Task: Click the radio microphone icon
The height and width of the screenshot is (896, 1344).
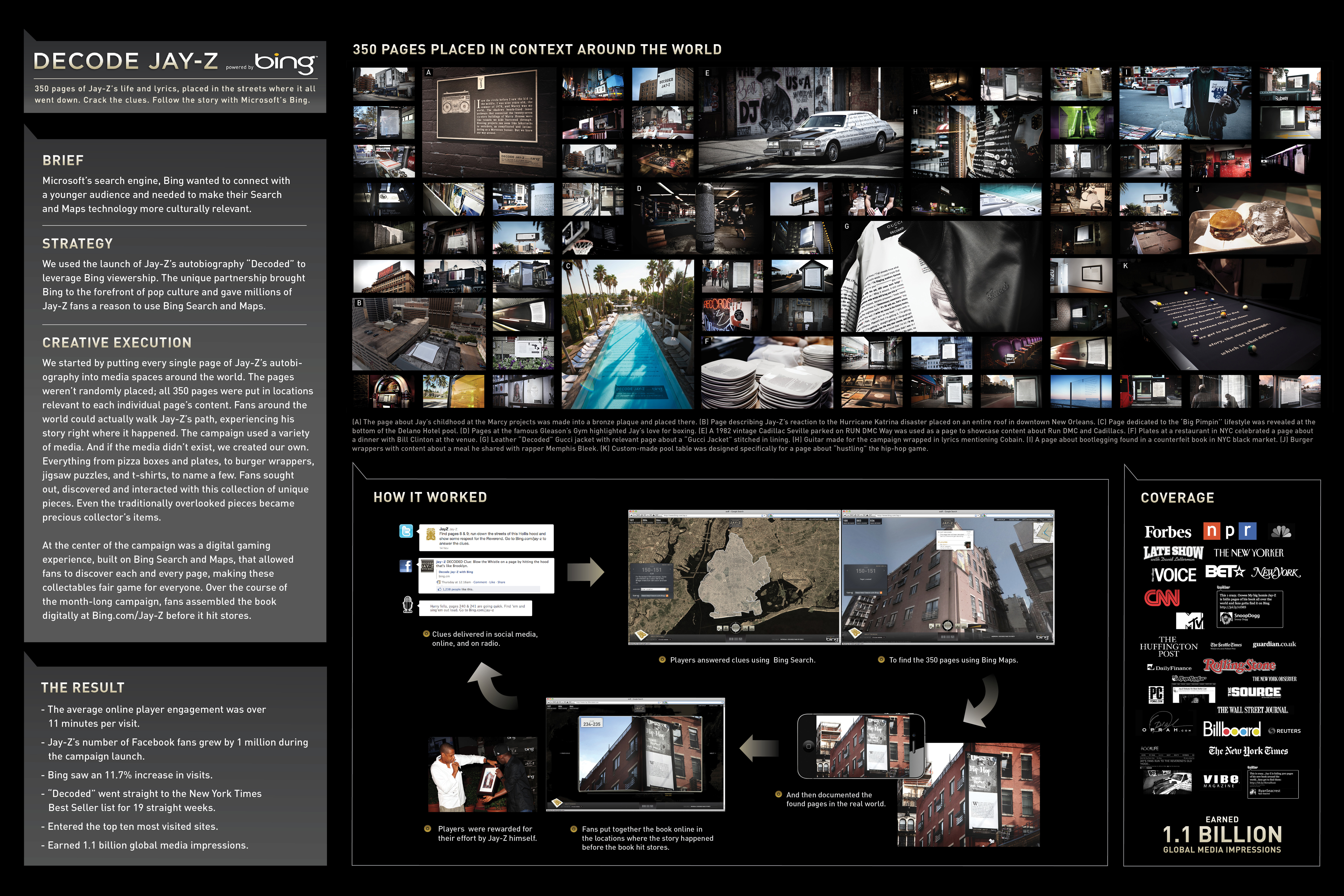Action: coord(407,604)
